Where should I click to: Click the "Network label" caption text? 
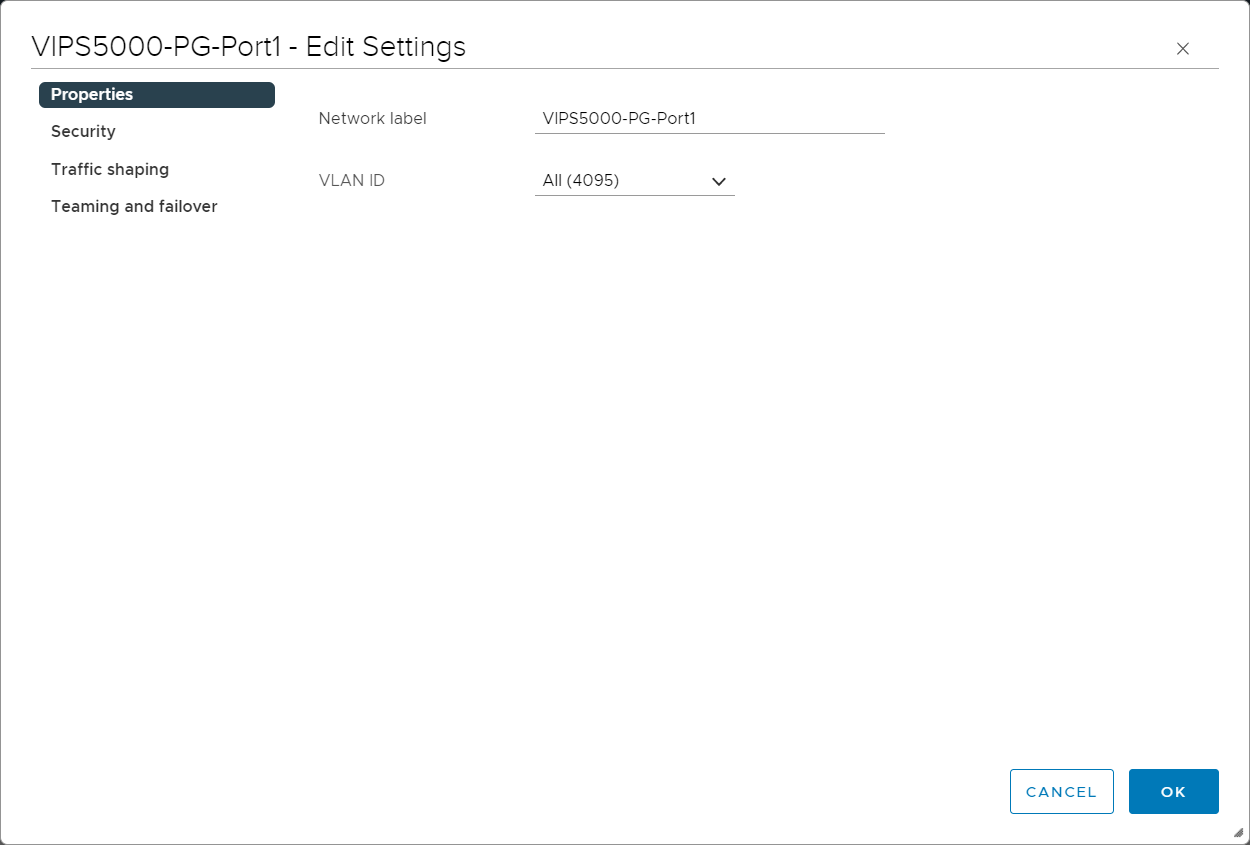372,118
